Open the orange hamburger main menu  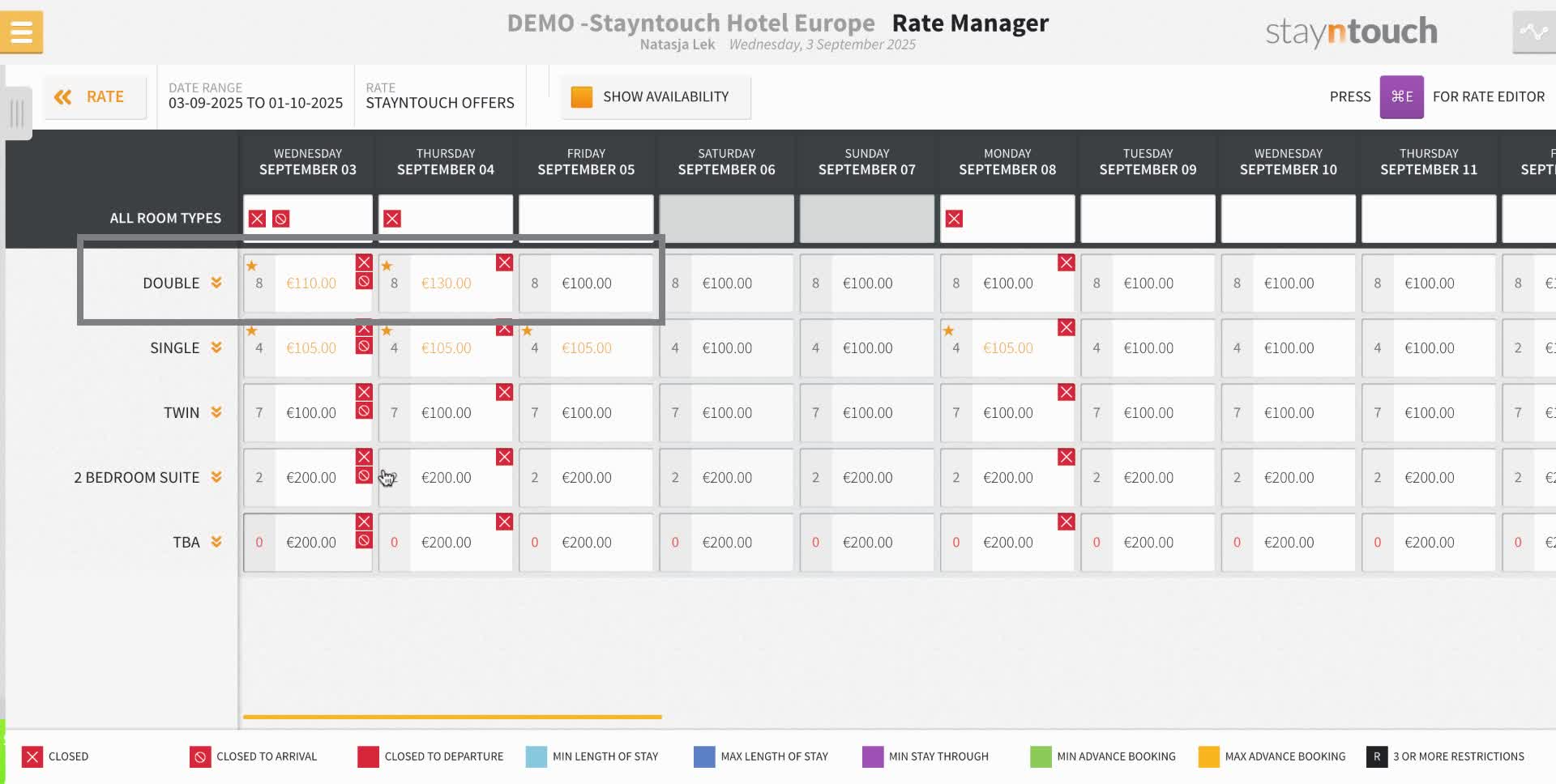coord(22,32)
